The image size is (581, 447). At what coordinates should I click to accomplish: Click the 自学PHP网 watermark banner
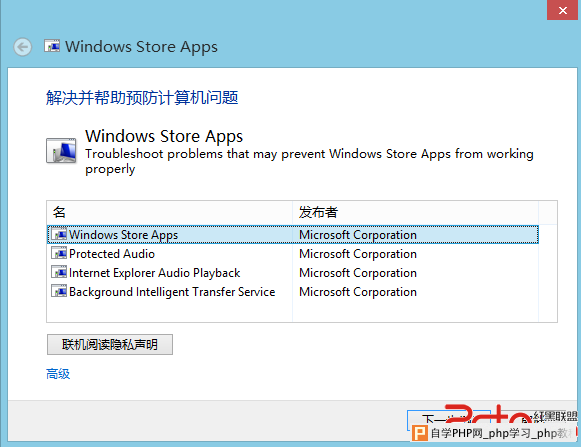495,433
